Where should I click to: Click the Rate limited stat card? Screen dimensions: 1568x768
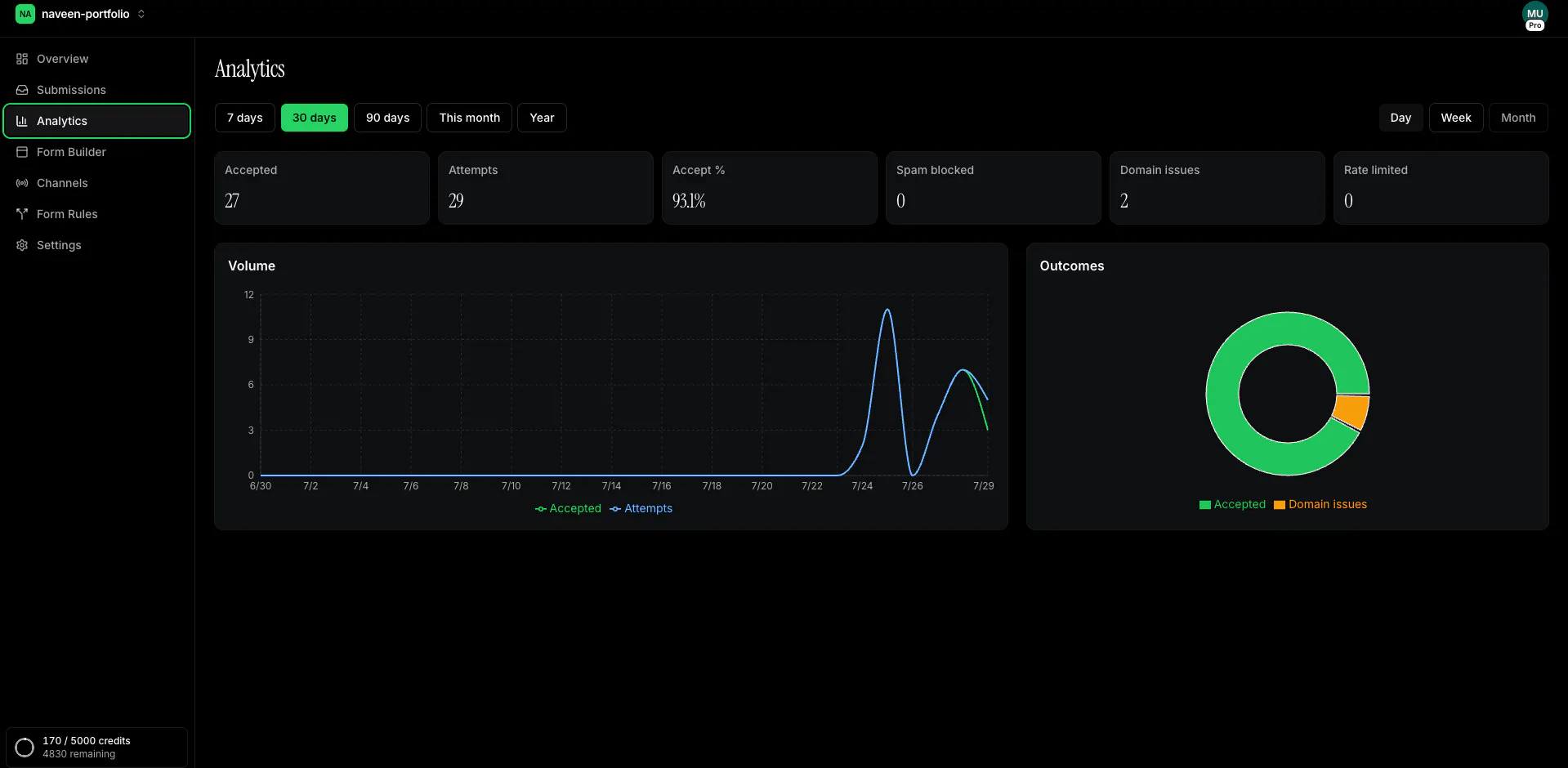[x=1441, y=188]
